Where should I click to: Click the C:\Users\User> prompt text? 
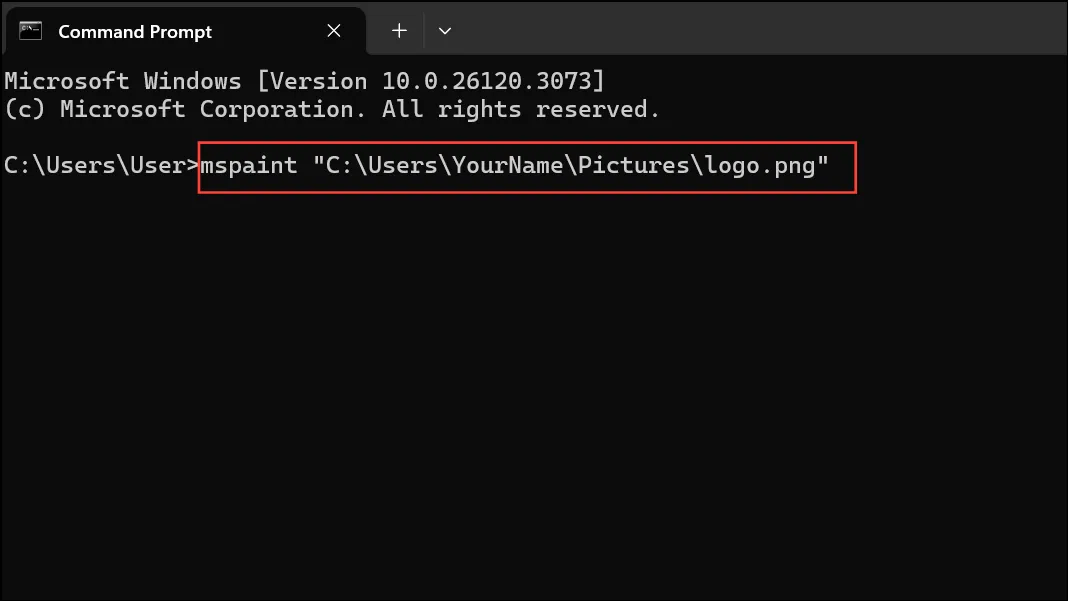pos(101,166)
